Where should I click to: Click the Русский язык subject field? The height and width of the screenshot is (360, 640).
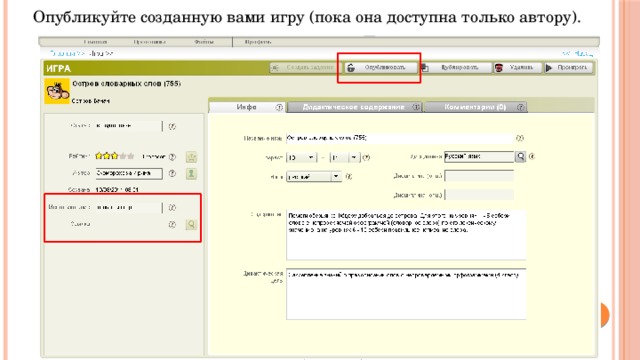tap(479, 156)
